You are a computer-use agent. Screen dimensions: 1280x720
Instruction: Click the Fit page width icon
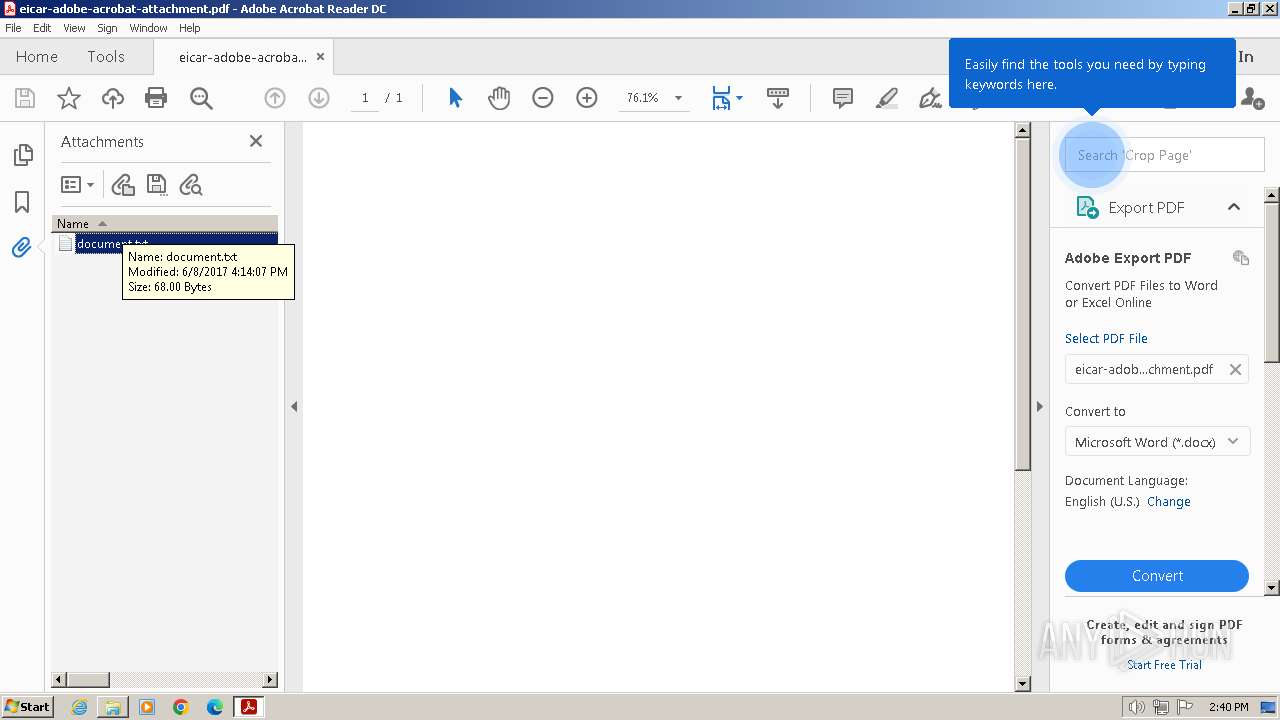tap(721, 98)
